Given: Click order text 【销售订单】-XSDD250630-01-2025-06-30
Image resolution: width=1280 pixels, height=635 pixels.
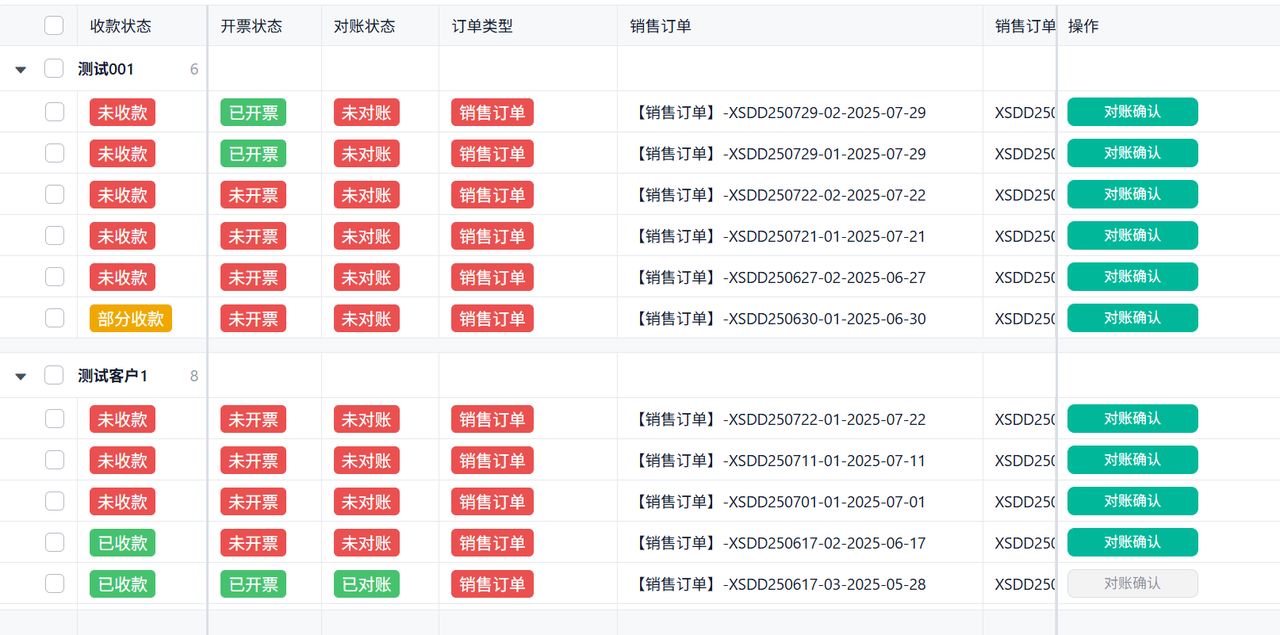Looking at the screenshot, I should point(778,318).
